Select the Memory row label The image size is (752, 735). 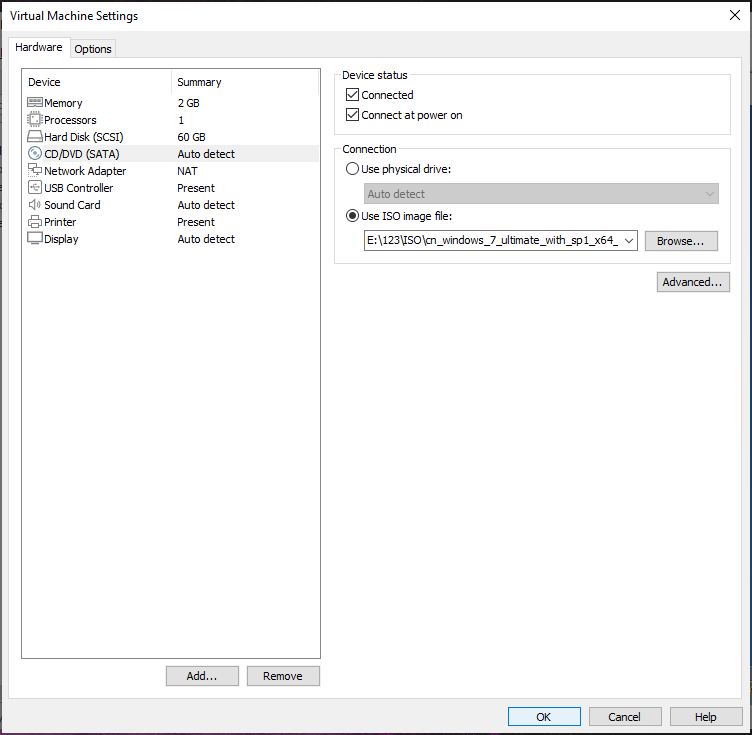click(63, 103)
